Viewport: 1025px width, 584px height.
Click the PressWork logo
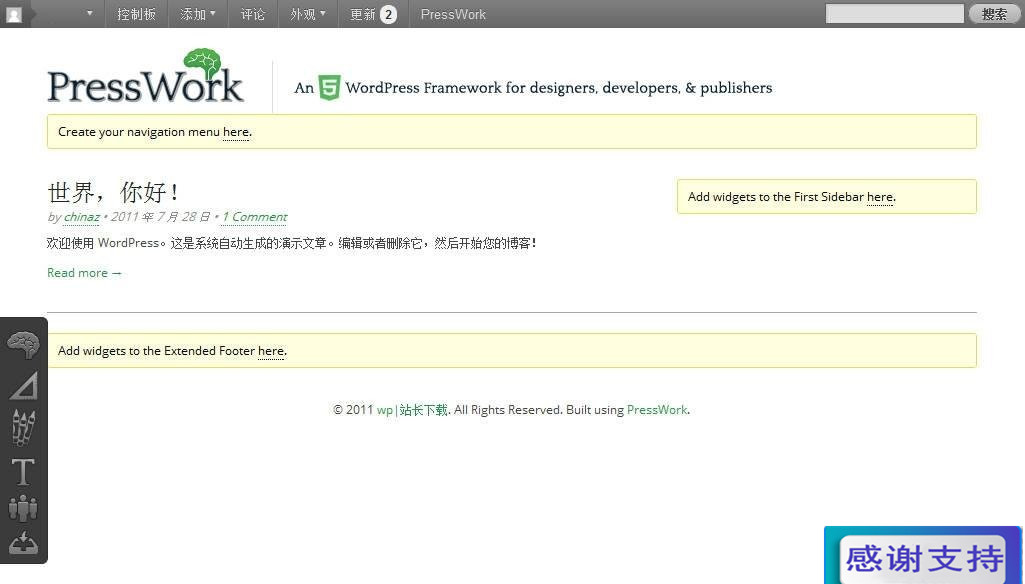coord(145,77)
